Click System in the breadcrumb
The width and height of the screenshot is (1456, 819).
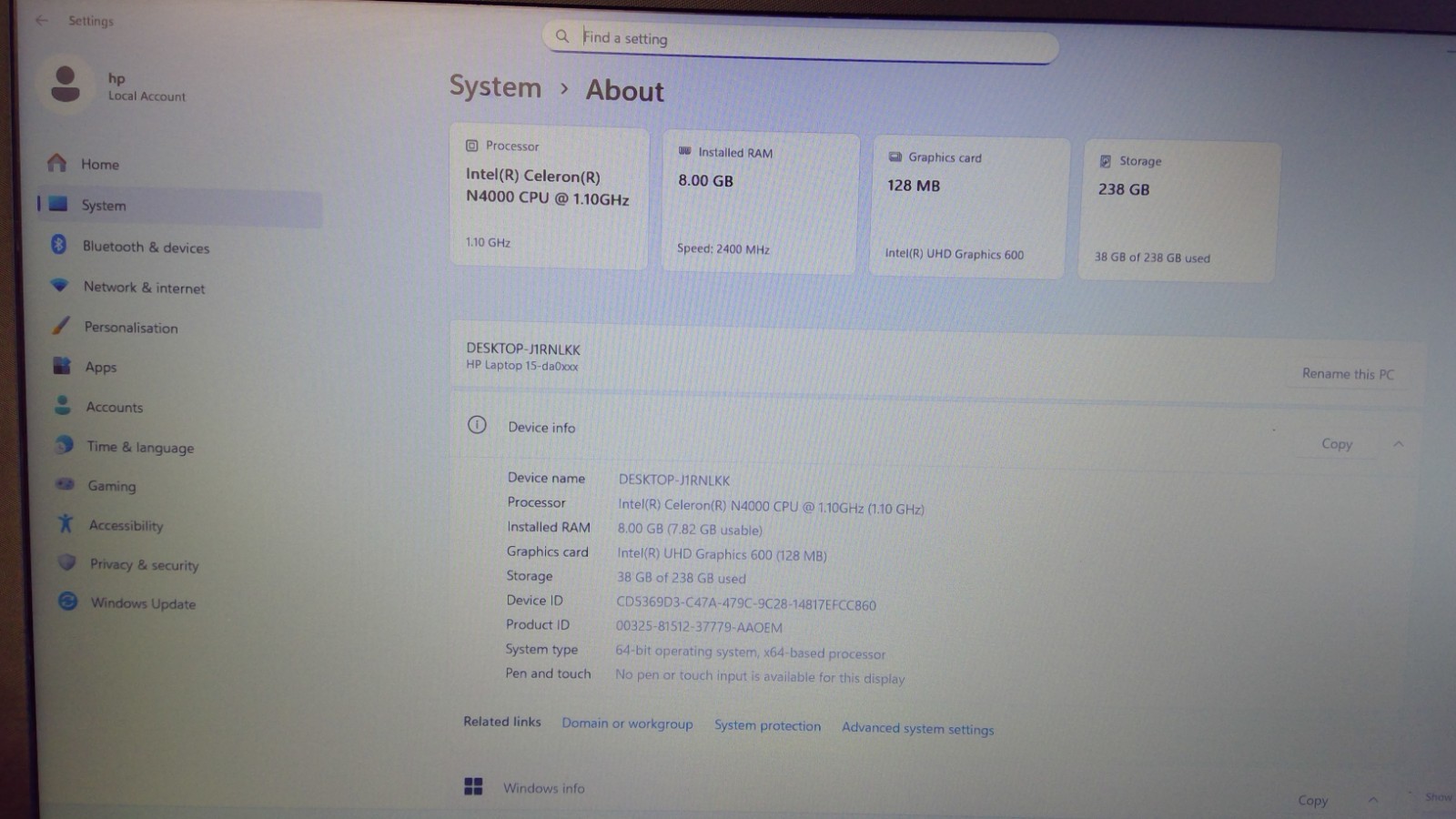click(495, 86)
